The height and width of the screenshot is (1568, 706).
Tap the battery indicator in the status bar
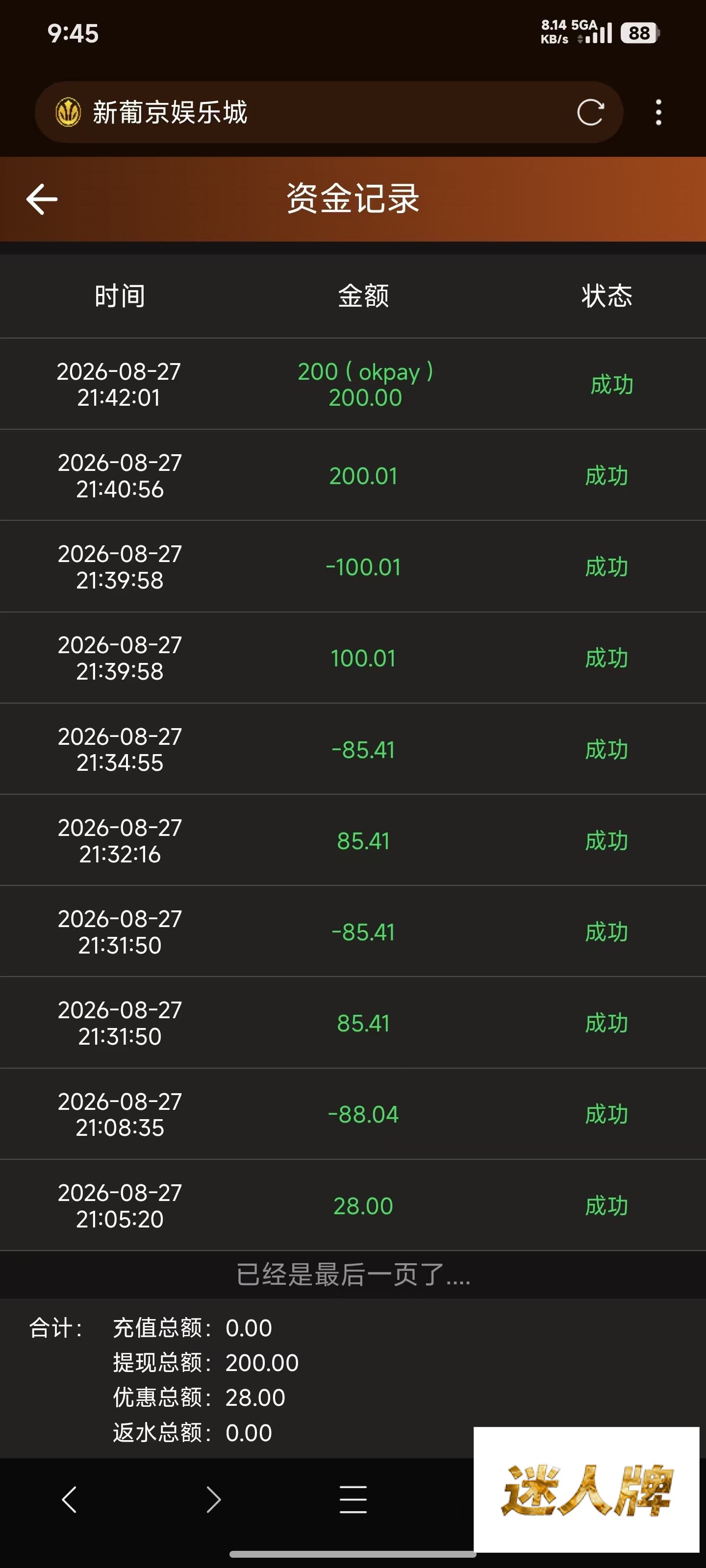coord(640,33)
